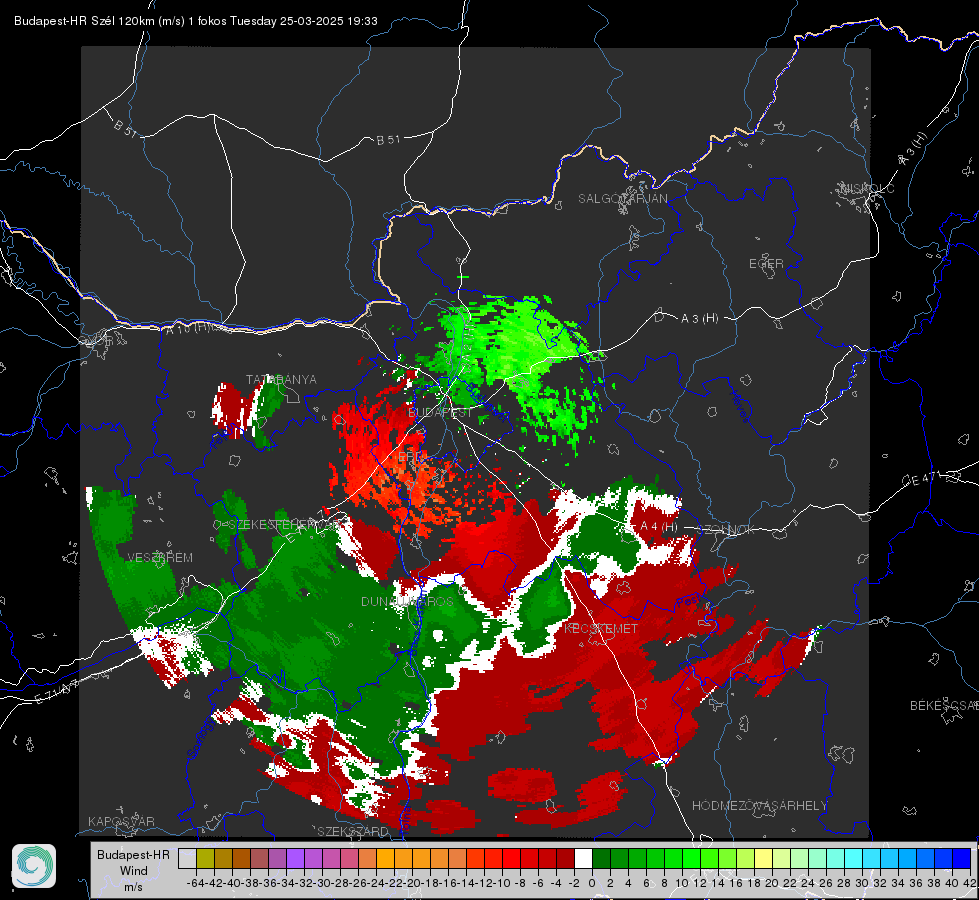Image resolution: width=979 pixels, height=900 pixels.
Task: Click the -64 value on the legend
Action: tap(196, 883)
